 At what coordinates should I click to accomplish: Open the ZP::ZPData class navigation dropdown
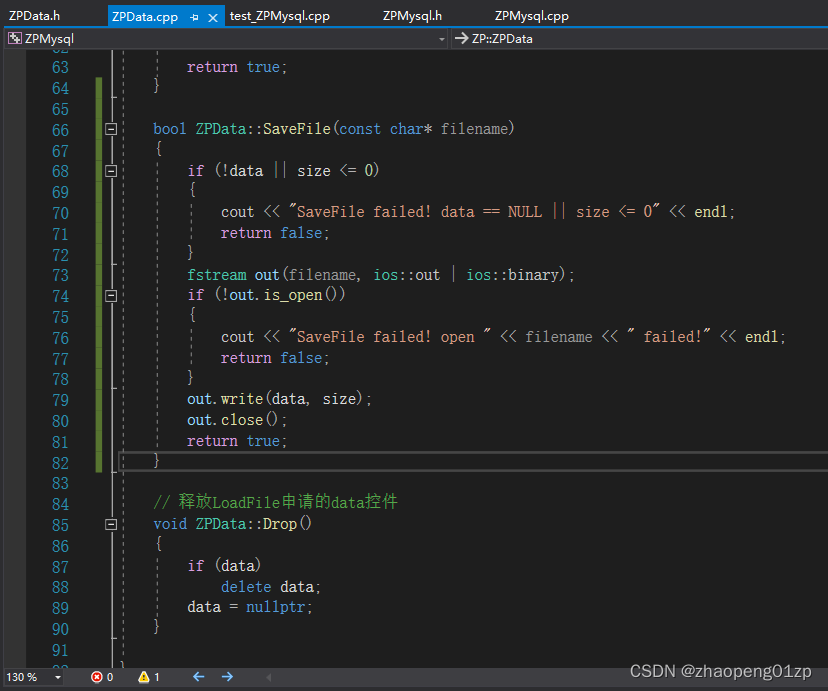640,39
